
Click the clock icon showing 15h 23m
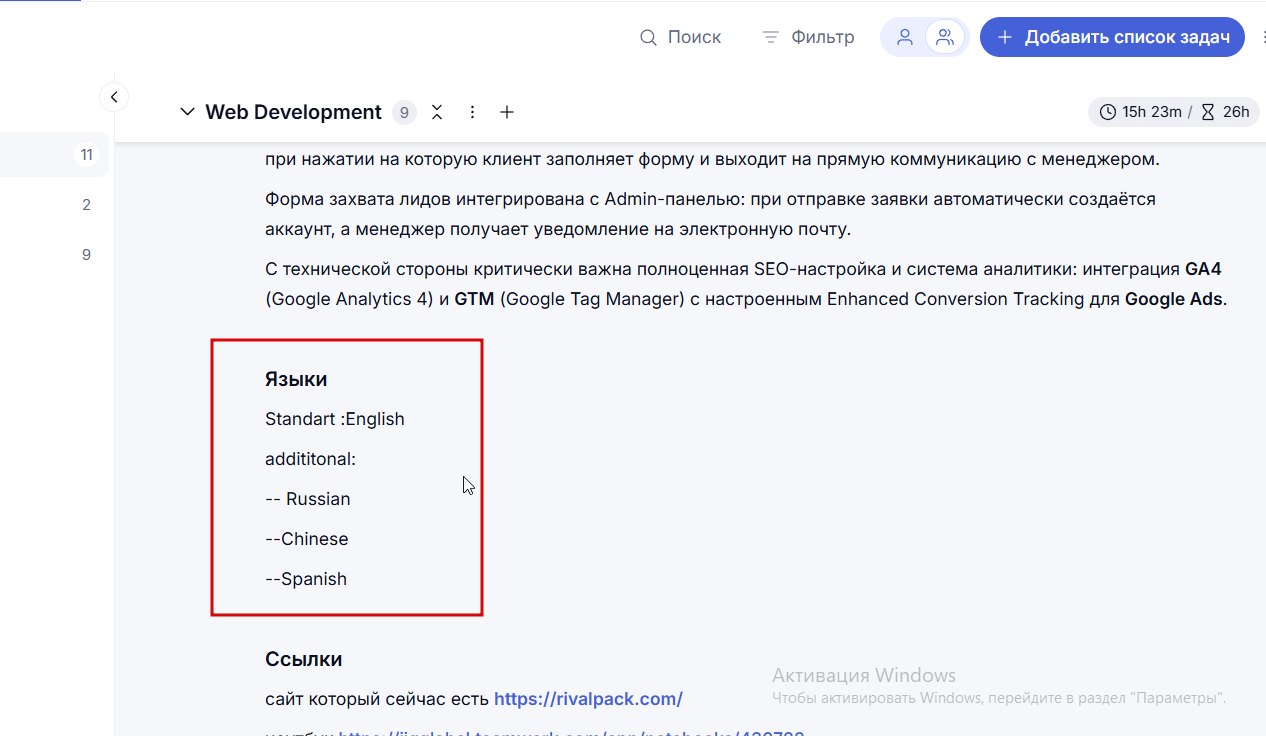[1107, 112]
